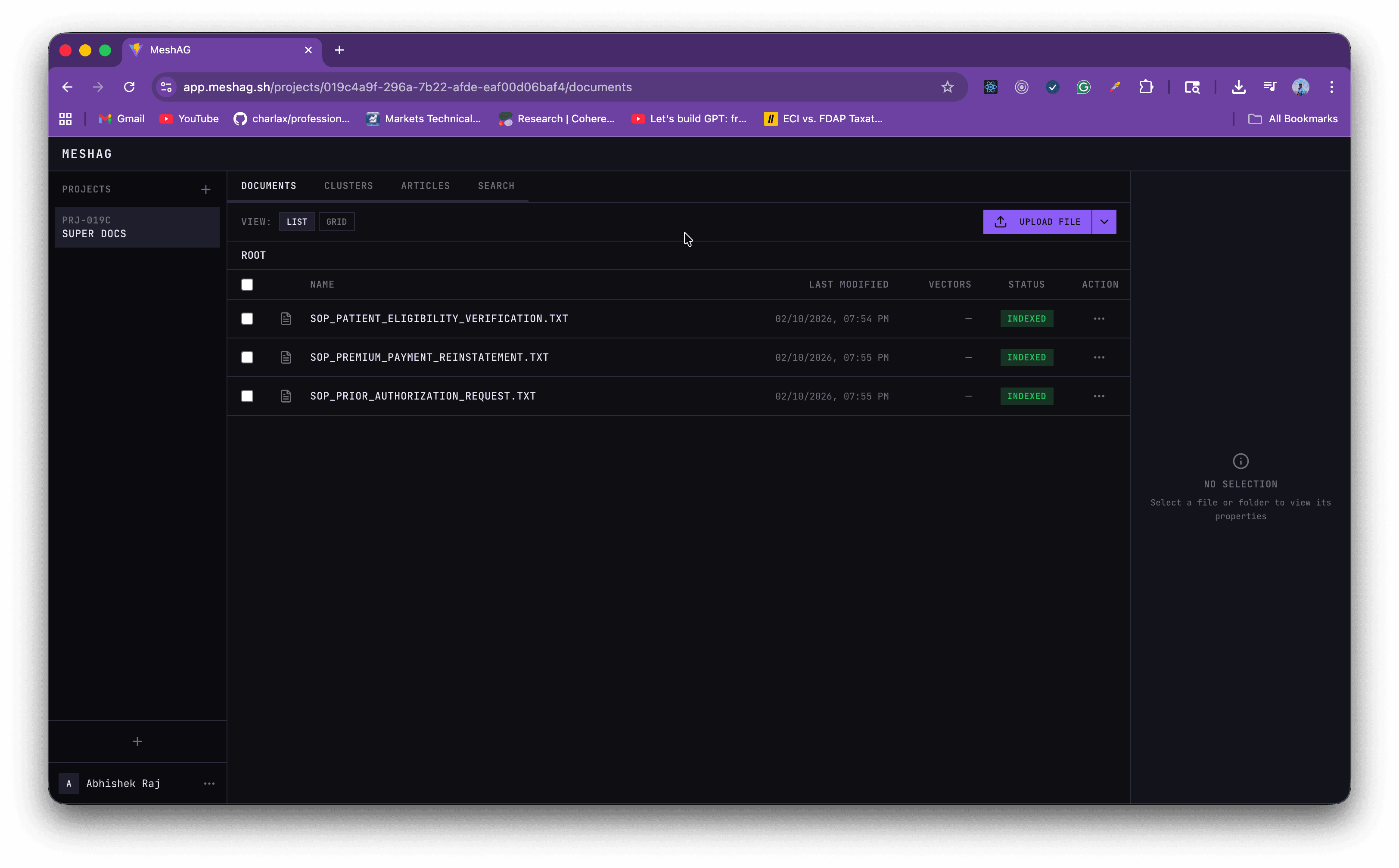
Task: Click the document icon next to SOP_PREMIUM_PAYMENT_REINSTATEMENT.TXT
Action: point(286,357)
